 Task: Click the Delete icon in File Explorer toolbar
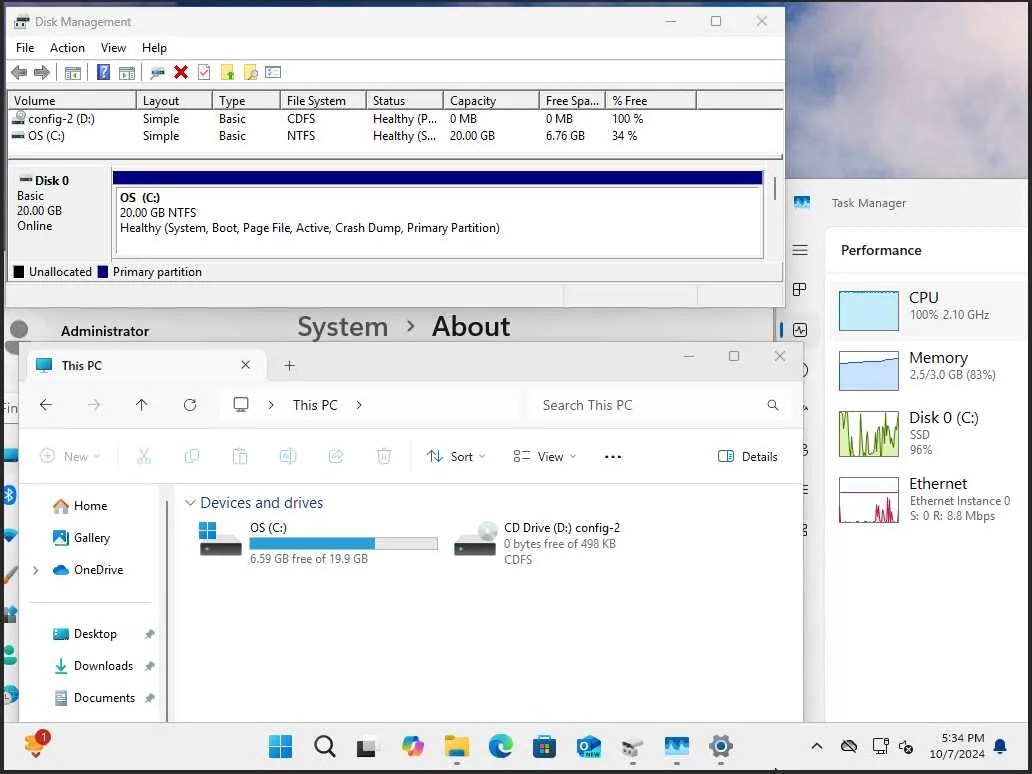(384, 456)
